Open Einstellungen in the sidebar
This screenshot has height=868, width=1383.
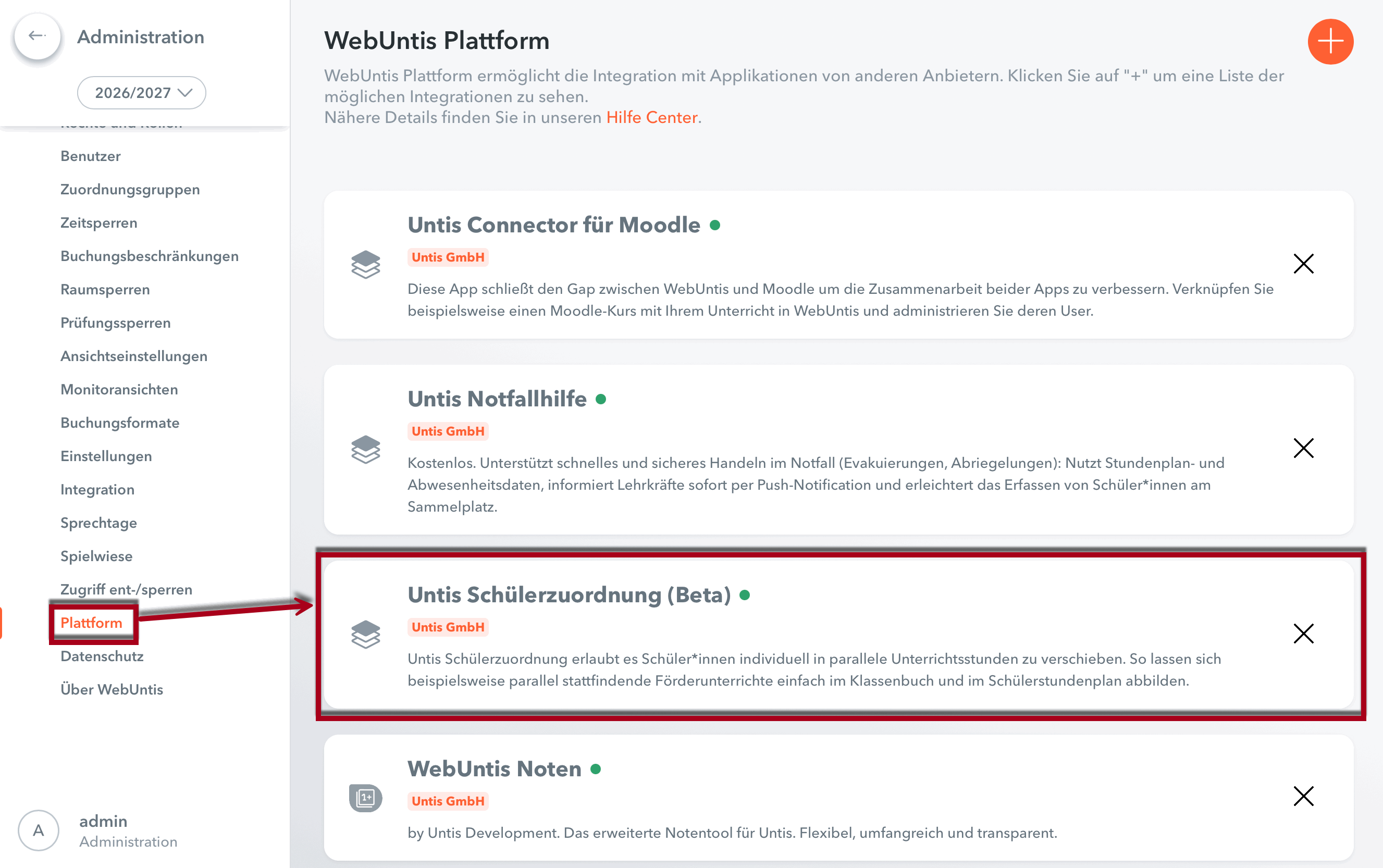pyautogui.click(x=106, y=456)
